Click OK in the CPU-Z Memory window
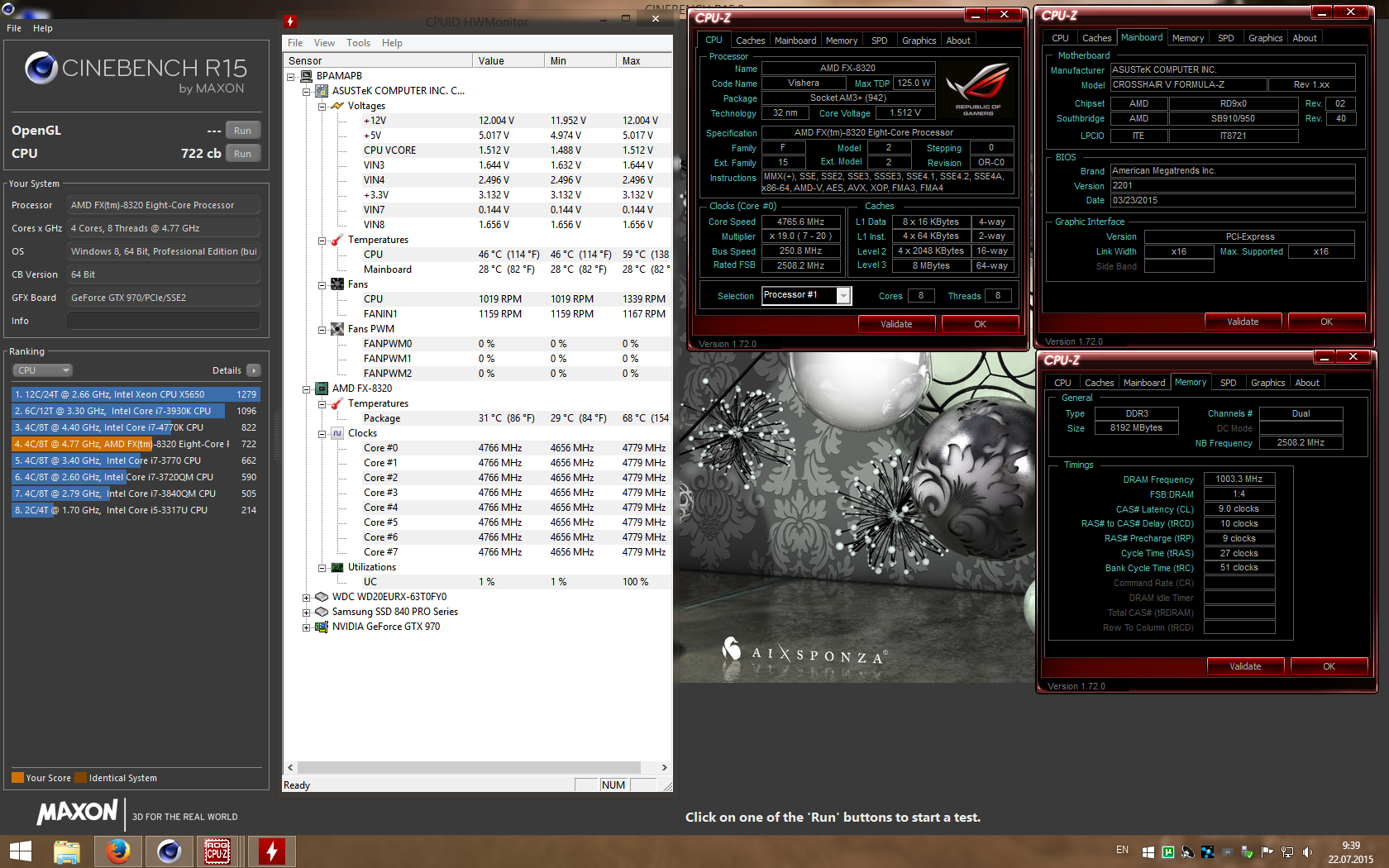Screen dimensions: 1389x868 [x=1329, y=666]
